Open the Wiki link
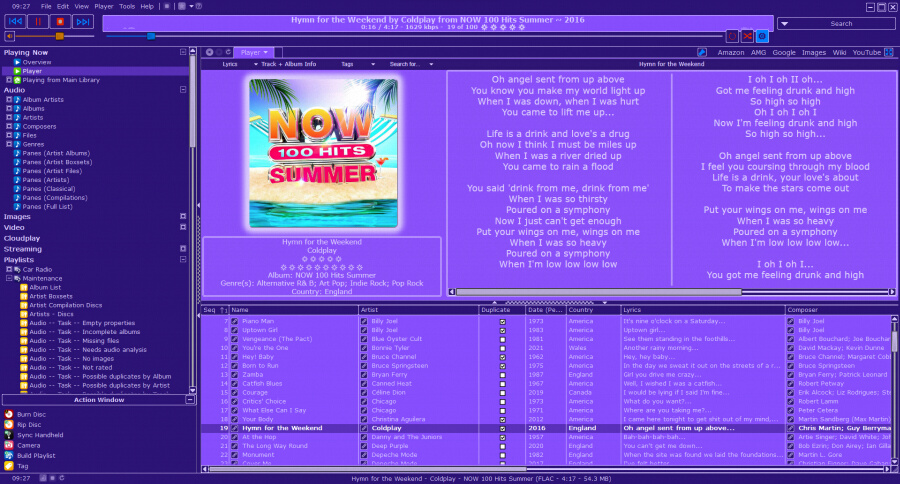This screenshot has height=484, width=900. [839, 52]
